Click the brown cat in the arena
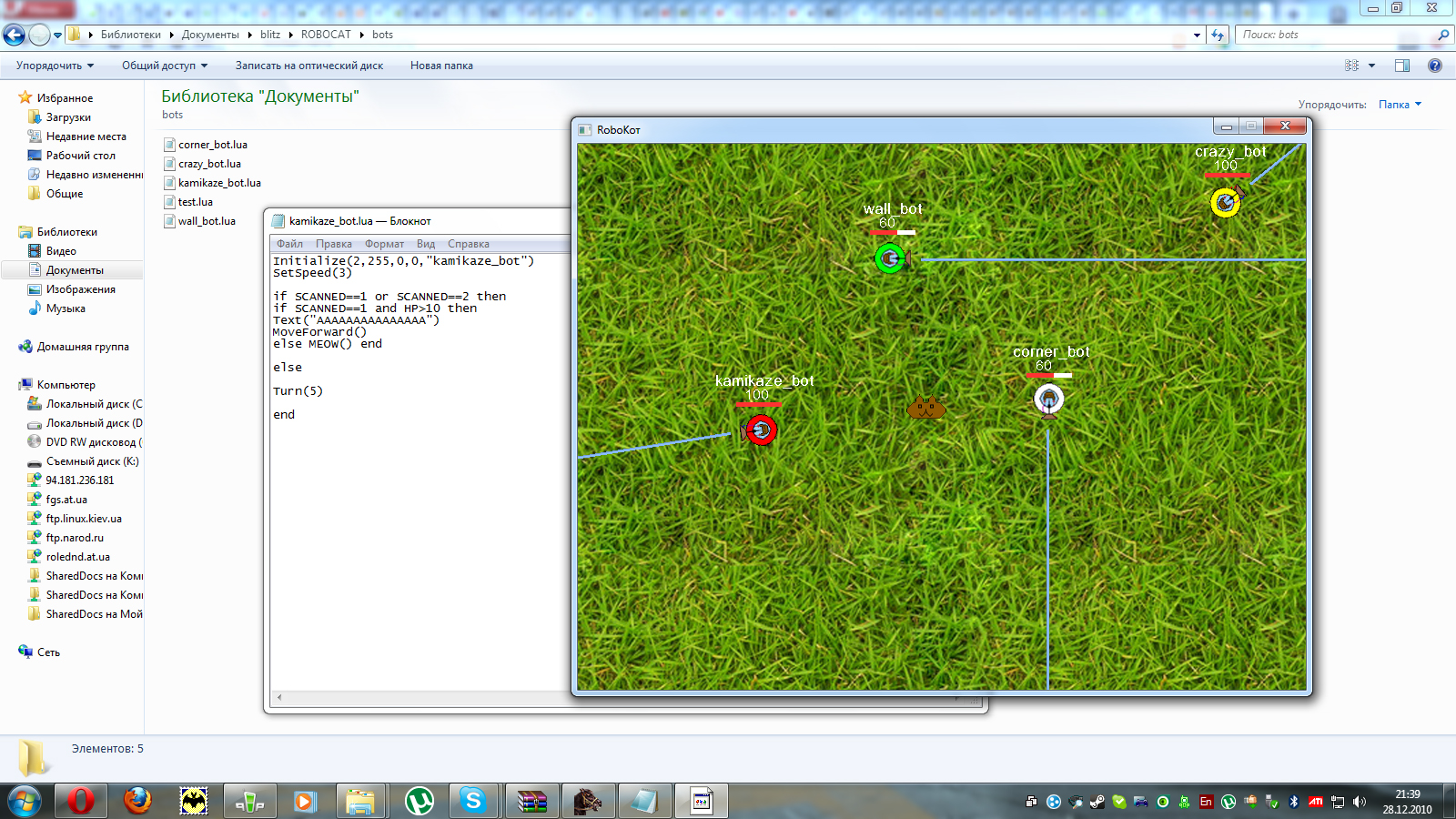 point(925,407)
